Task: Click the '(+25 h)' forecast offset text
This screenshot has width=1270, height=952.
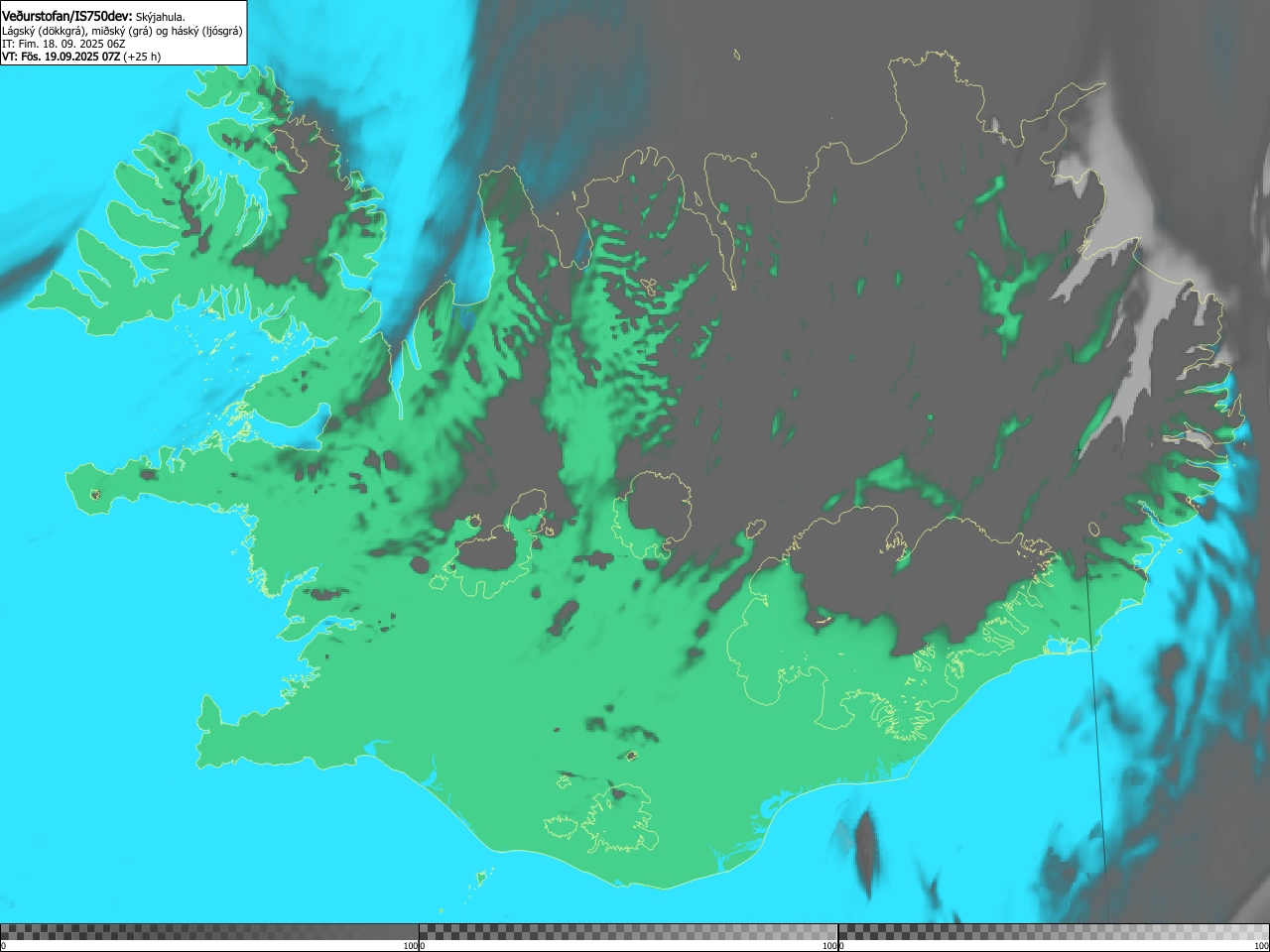Action: 142,57
